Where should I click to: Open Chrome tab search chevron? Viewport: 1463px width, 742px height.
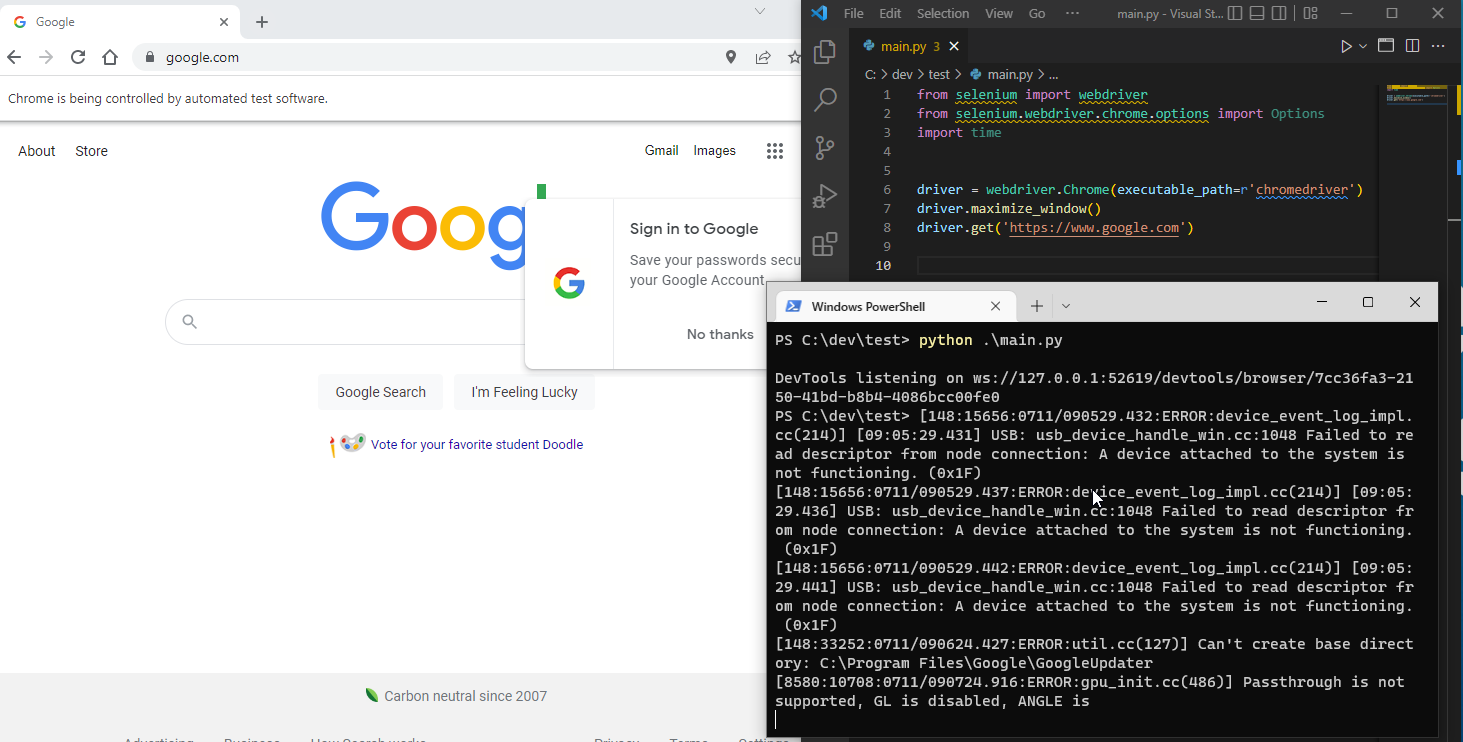(760, 11)
